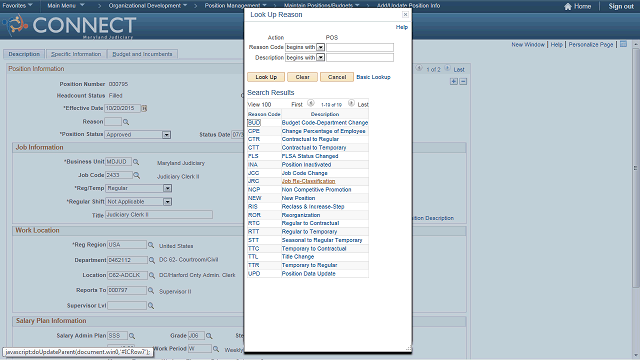Select the Job Re-Classification reason link

coord(308,181)
